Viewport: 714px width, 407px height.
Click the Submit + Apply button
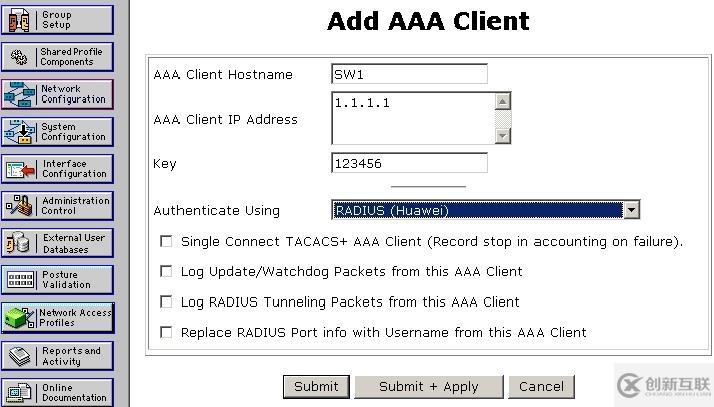[x=429, y=386]
